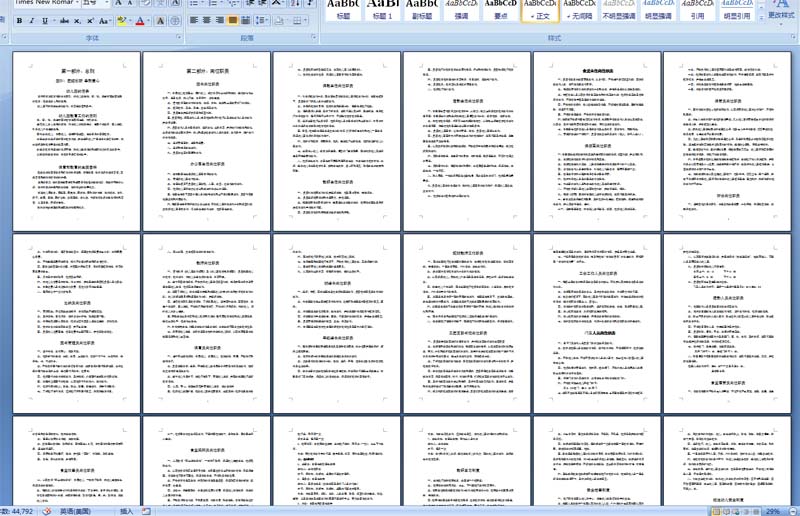The width and height of the screenshot is (800, 516).
Task: Toggle the 插入 insert mode indicator
Action: coord(127,511)
